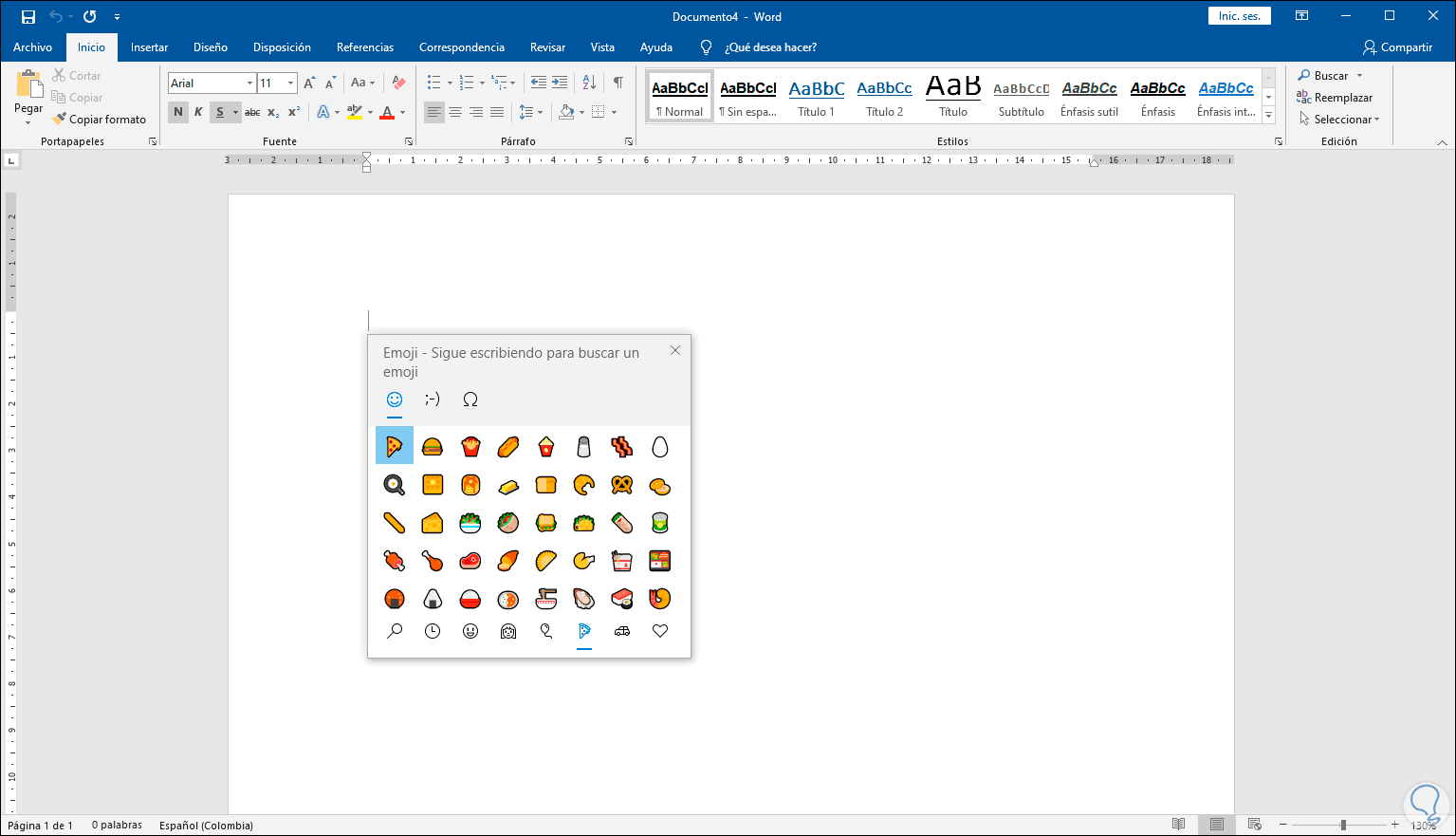The width and height of the screenshot is (1456, 836).
Task: Enable underline formatting with the S toggle
Action: point(221,112)
